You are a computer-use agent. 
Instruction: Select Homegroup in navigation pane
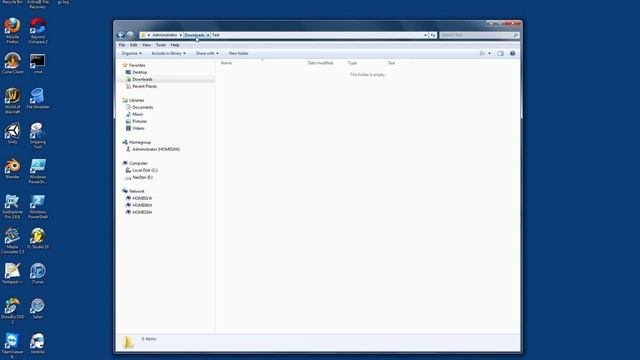click(140, 142)
